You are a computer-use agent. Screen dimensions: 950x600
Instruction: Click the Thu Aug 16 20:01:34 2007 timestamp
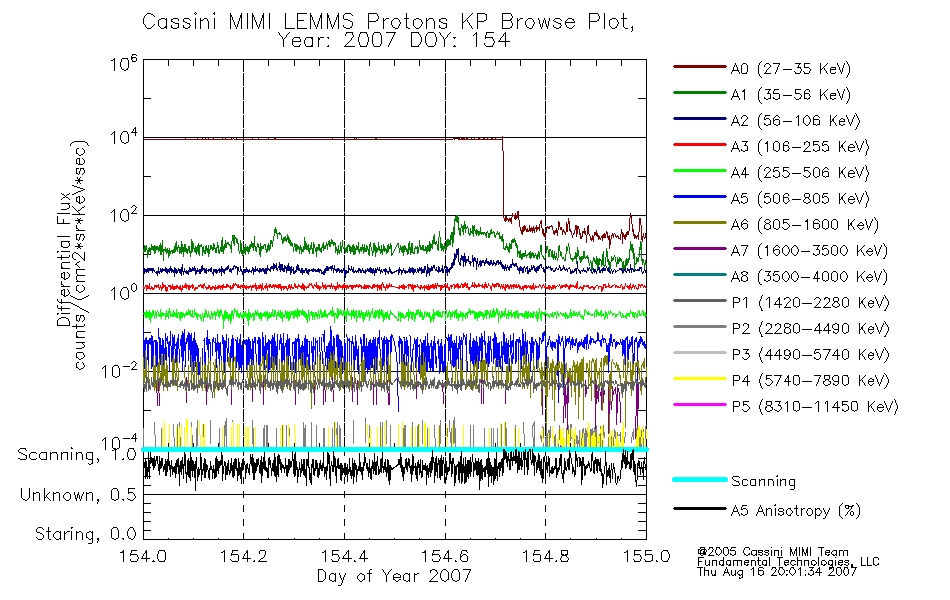coord(777,572)
